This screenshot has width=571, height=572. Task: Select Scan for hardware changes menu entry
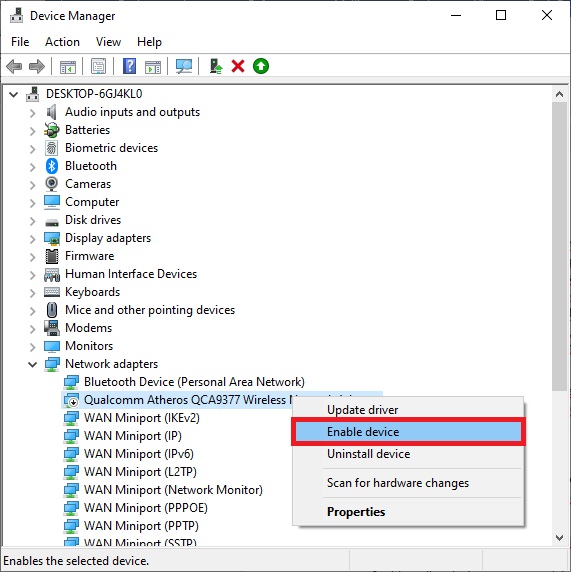(x=408, y=483)
